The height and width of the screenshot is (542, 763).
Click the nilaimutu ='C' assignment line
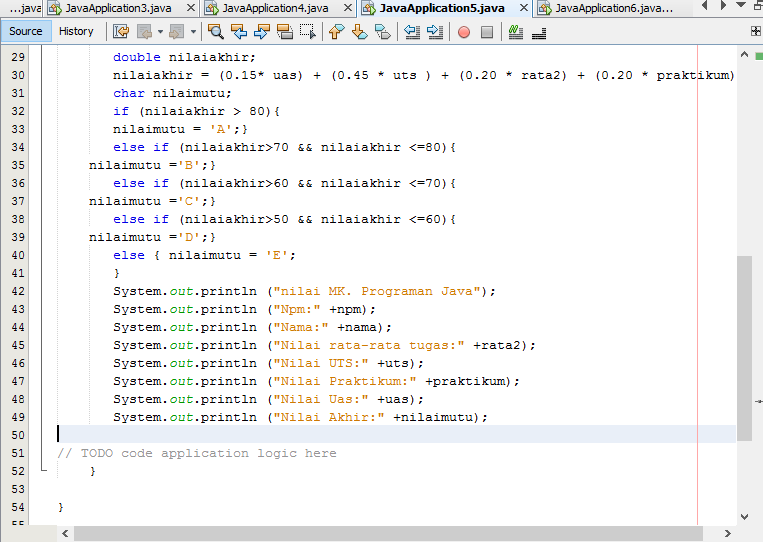[152, 201]
